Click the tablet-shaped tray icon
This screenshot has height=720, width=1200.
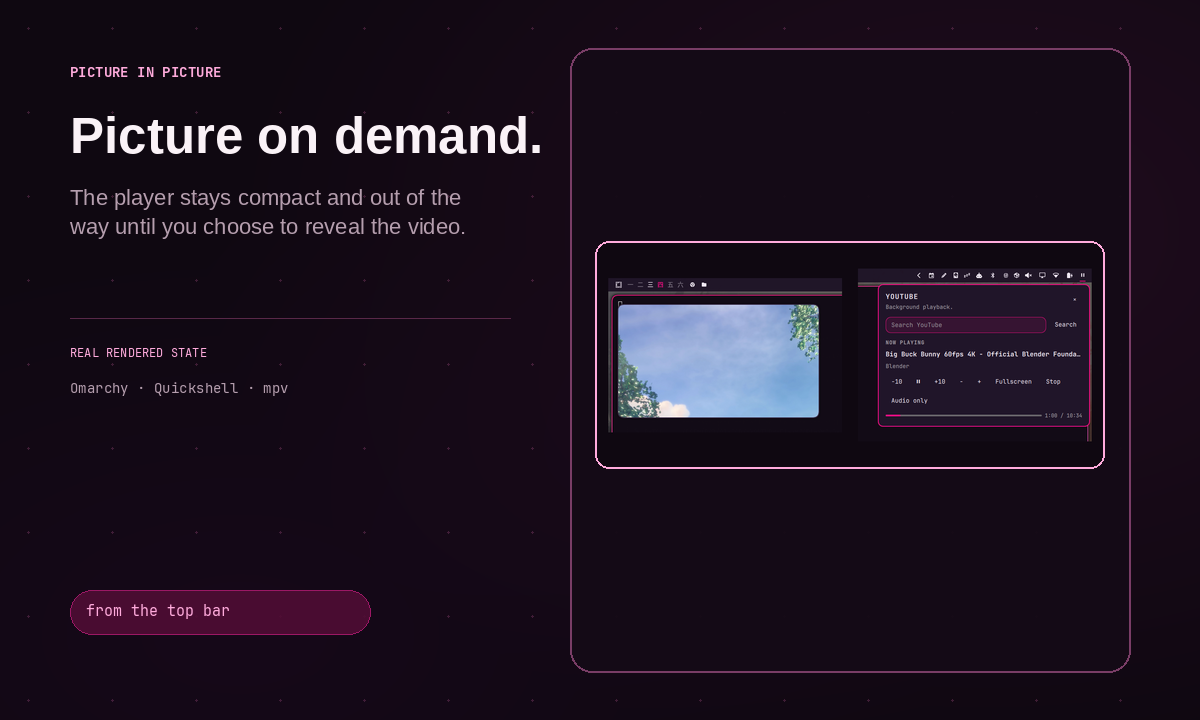click(x=956, y=275)
